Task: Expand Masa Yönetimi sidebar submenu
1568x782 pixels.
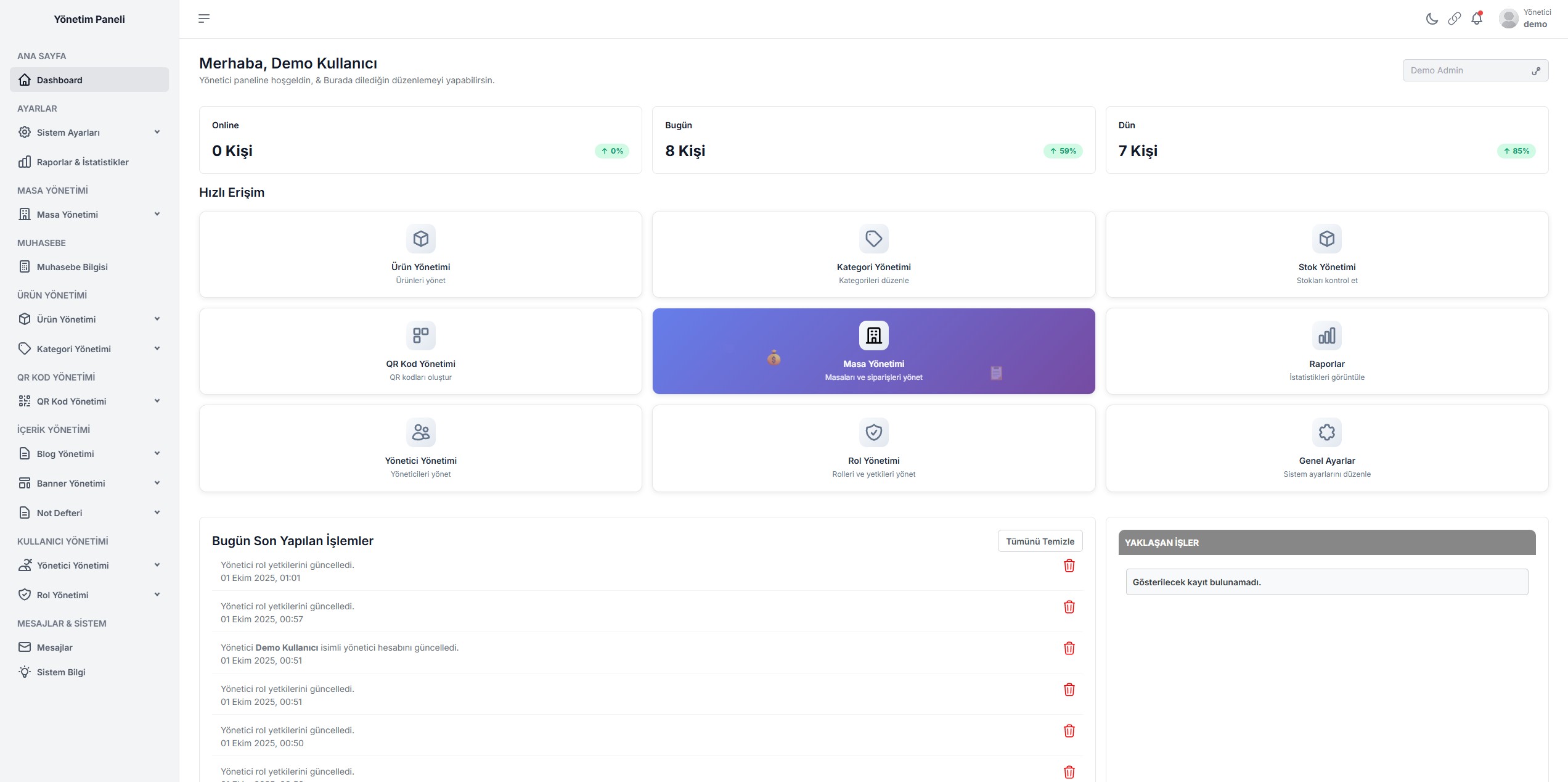Action: coord(89,215)
